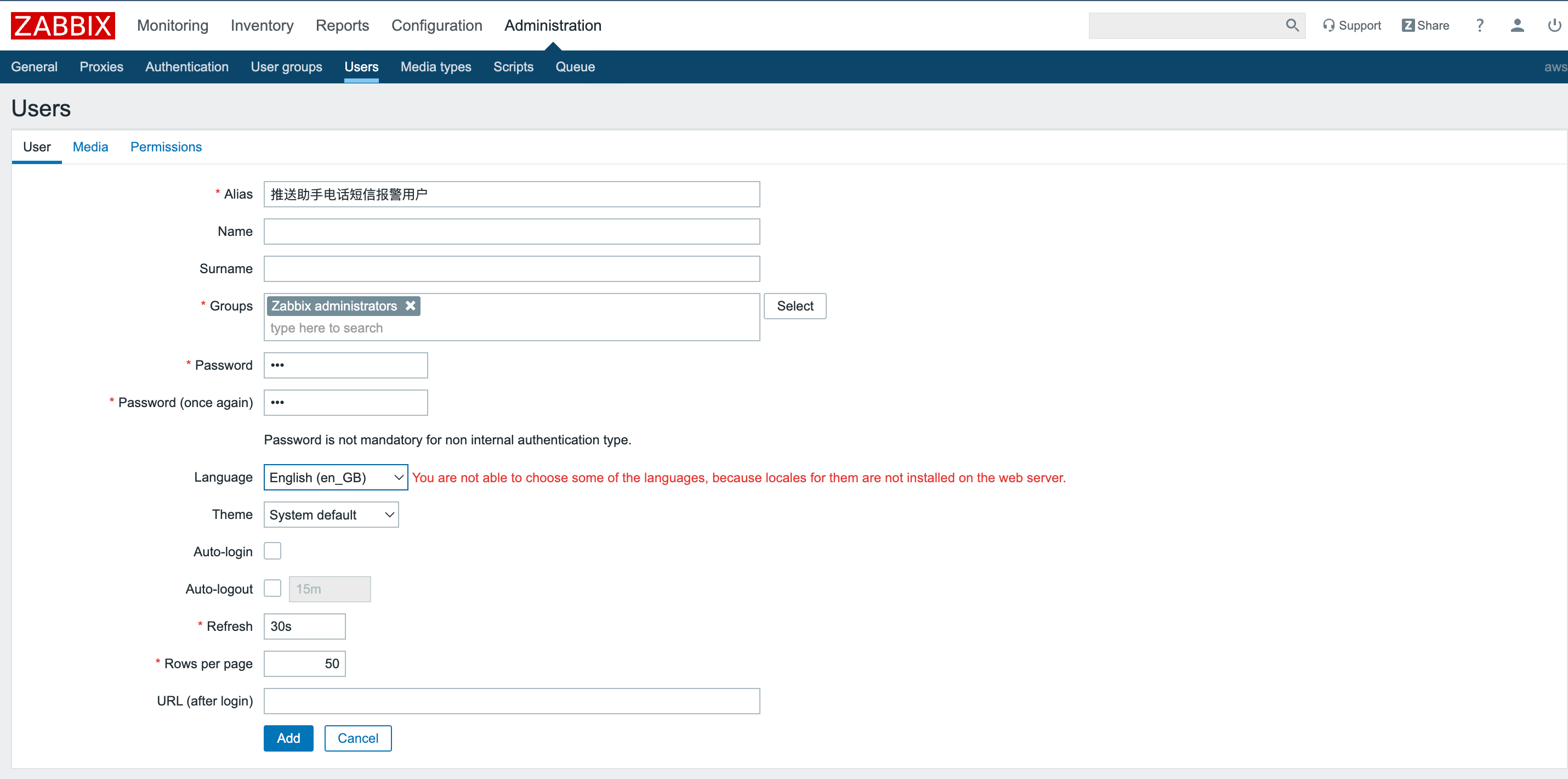Click the Select groups button
1568x779 pixels.
[x=795, y=306]
